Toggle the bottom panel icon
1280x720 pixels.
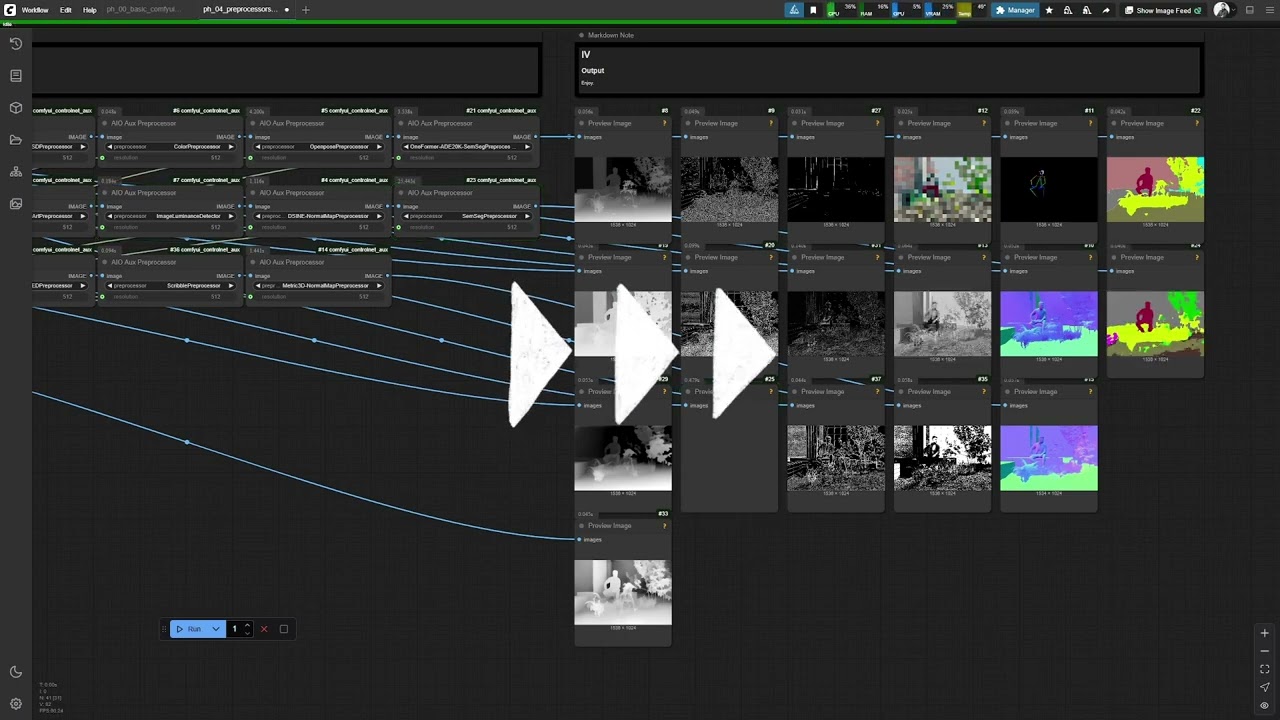pos(1250,10)
